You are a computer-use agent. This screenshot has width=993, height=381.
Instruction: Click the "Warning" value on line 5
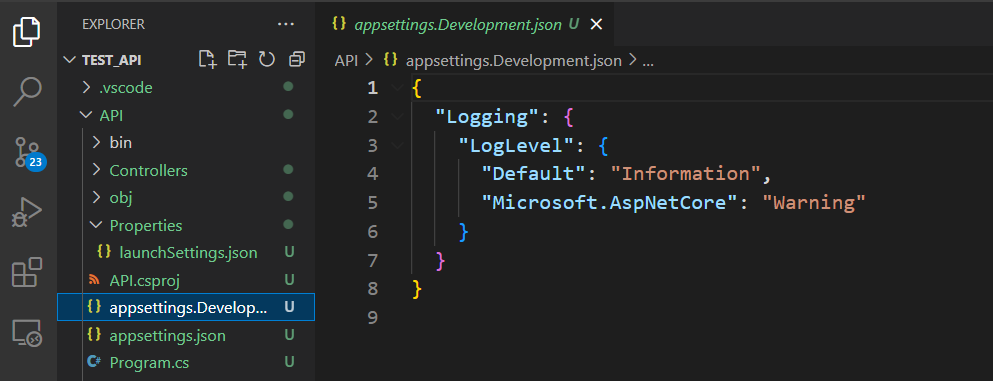[814, 203]
